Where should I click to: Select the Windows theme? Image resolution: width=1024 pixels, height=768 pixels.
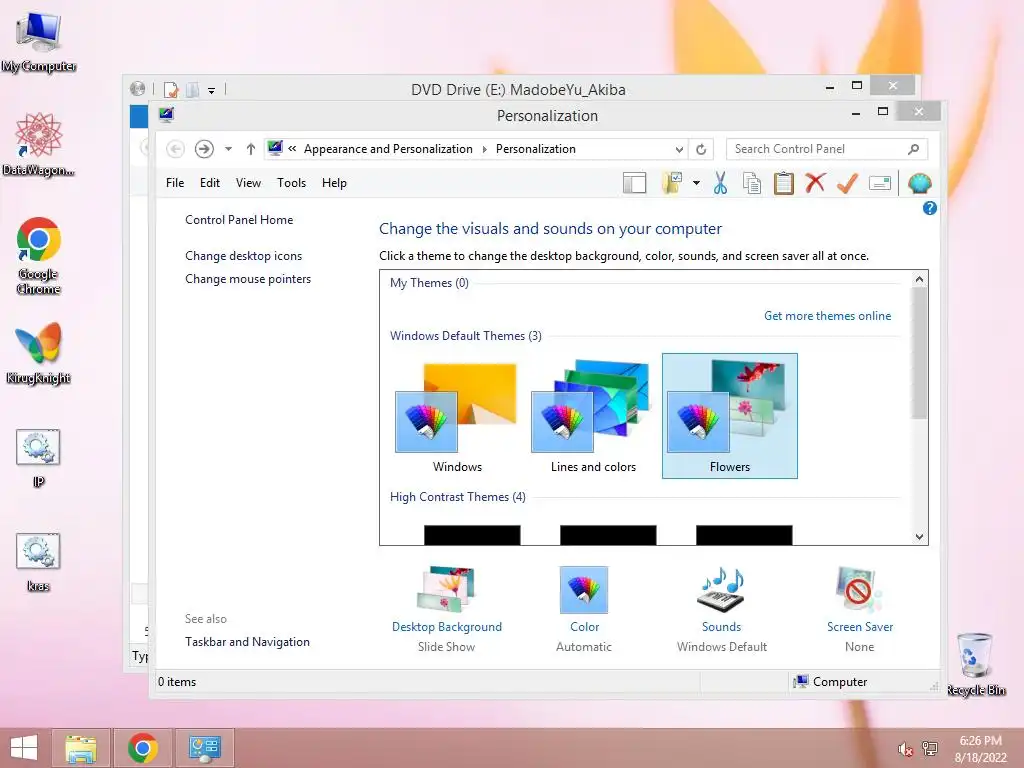point(457,417)
